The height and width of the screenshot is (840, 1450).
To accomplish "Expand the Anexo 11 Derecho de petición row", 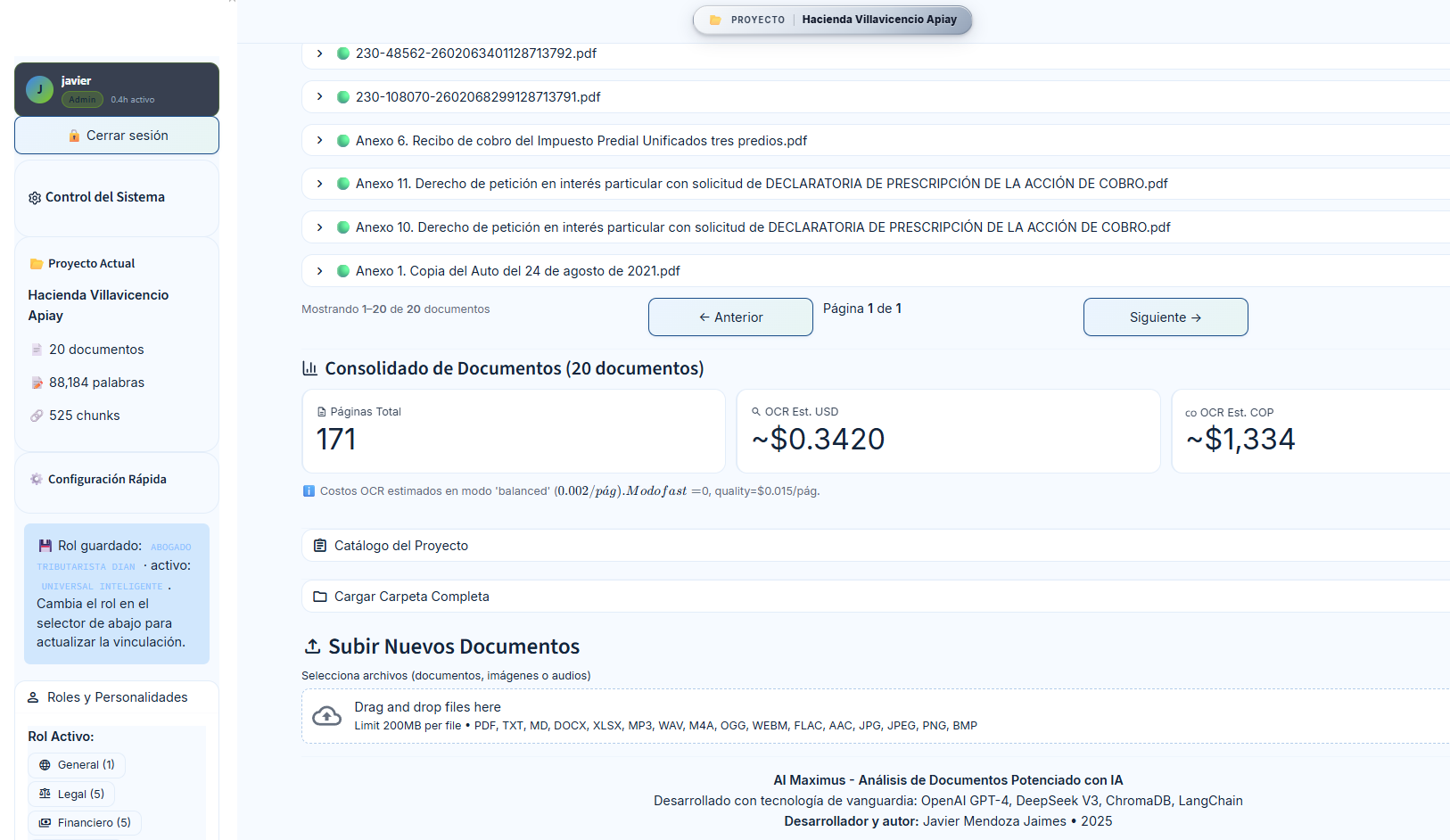I will coord(876,184).
